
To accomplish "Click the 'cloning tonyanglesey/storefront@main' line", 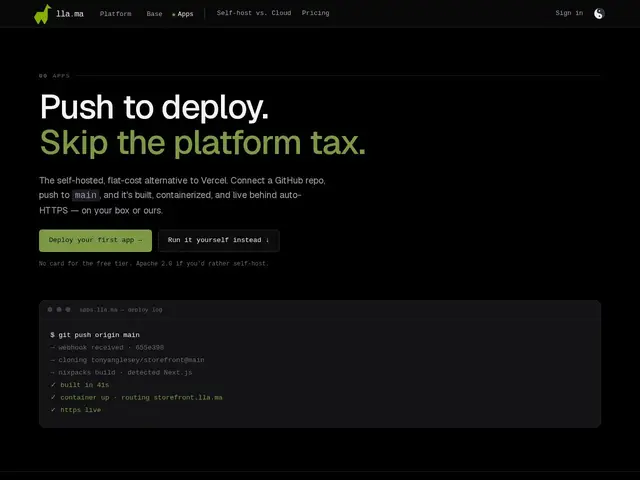I will coord(127,360).
